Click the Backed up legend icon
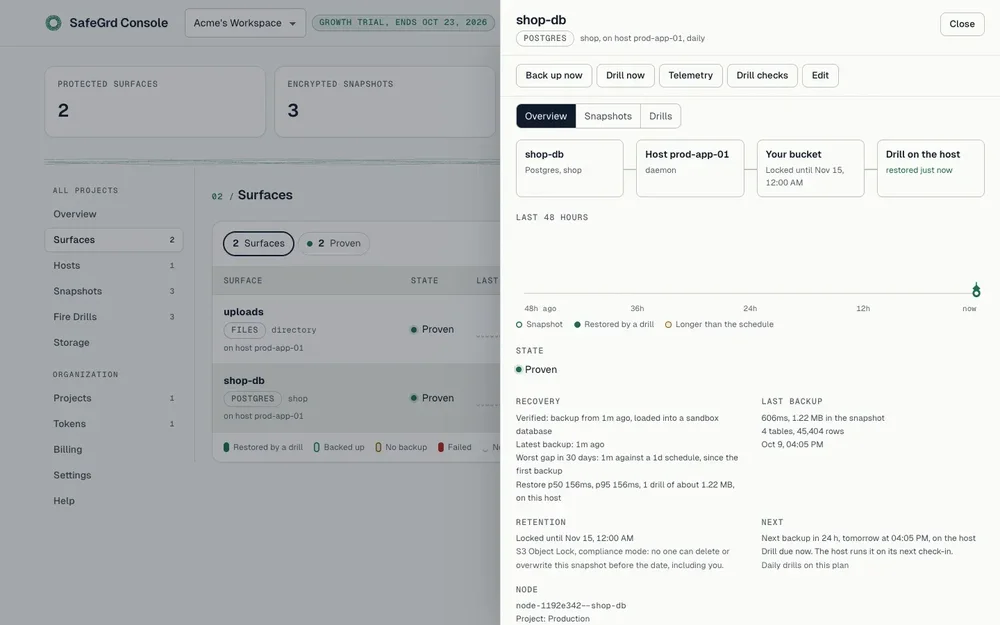This screenshot has height=625, width=1000. click(317, 447)
